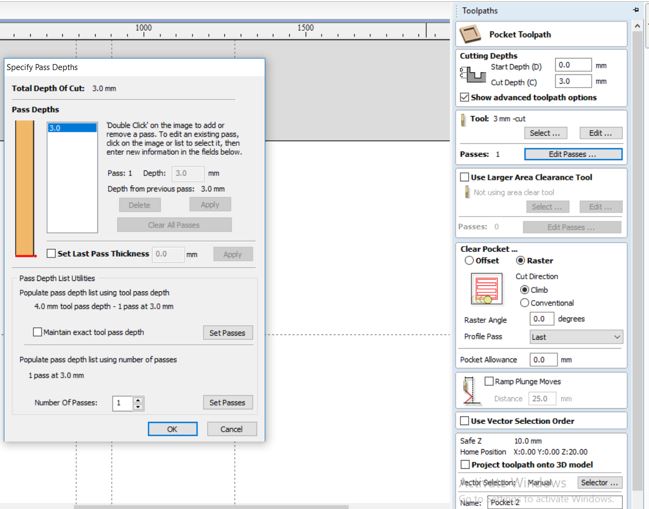Click the Total Depth Of Cut value
The height and width of the screenshot is (509, 649).
(x=104, y=88)
